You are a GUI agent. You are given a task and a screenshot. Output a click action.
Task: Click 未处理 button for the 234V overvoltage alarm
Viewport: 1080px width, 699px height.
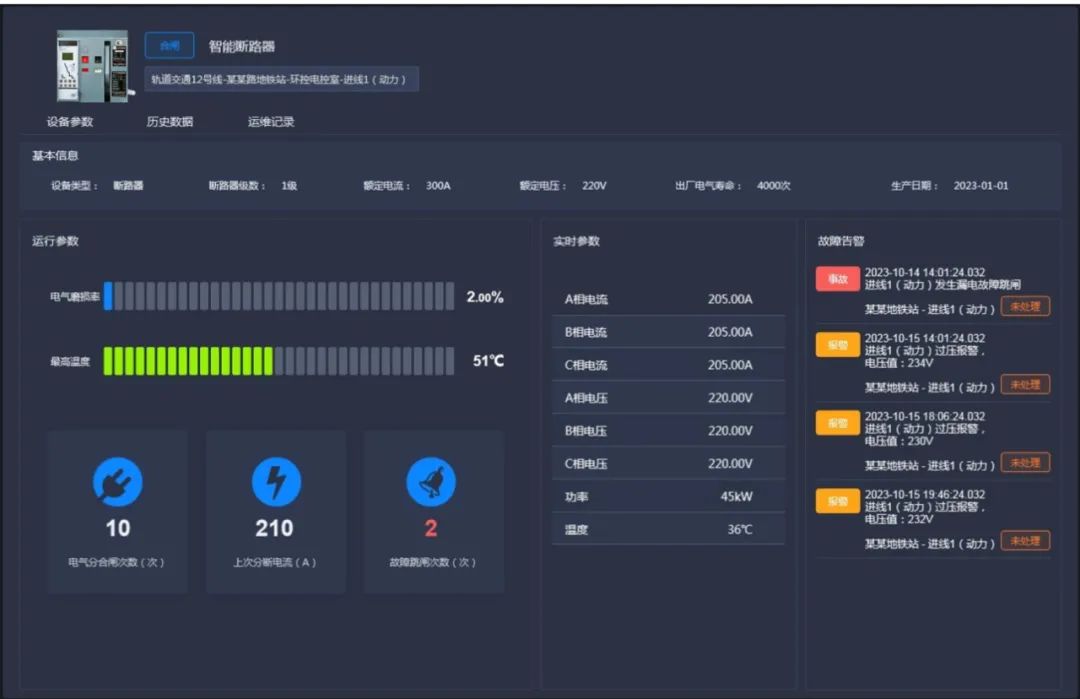click(1025, 384)
